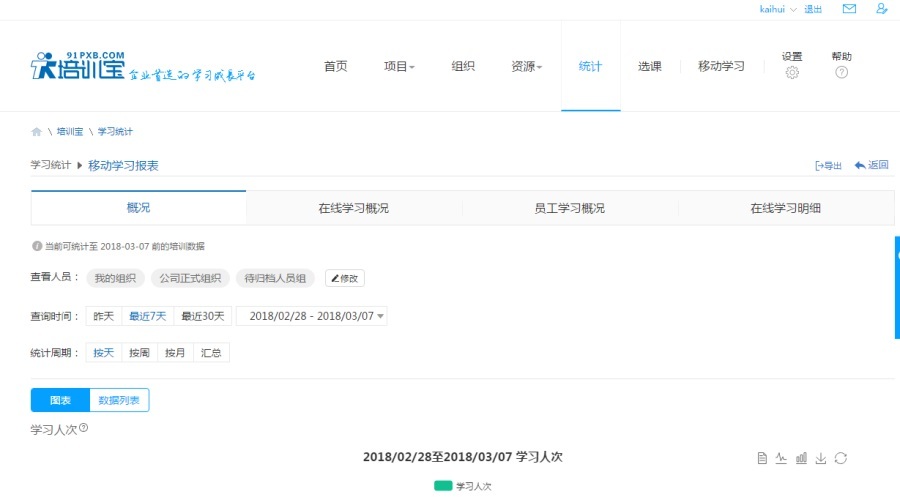Show the 图表 view
This screenshot has width=900, height=497.
pos(60,400)
